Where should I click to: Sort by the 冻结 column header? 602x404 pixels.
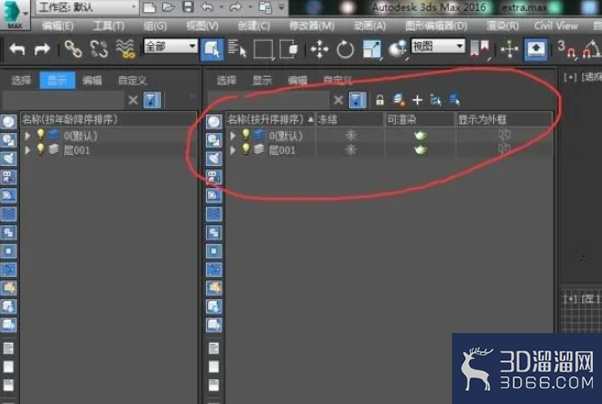[x=350, y=120]
